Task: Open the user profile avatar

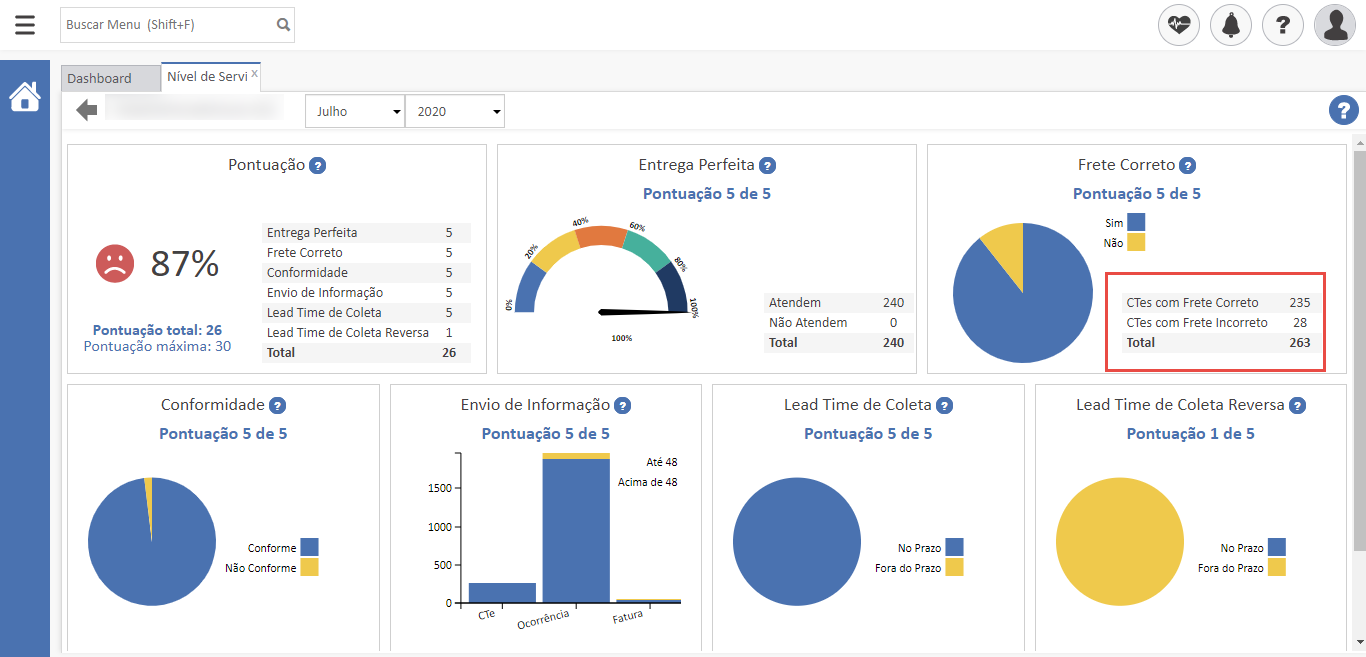Action: [x=1335, y=25]
